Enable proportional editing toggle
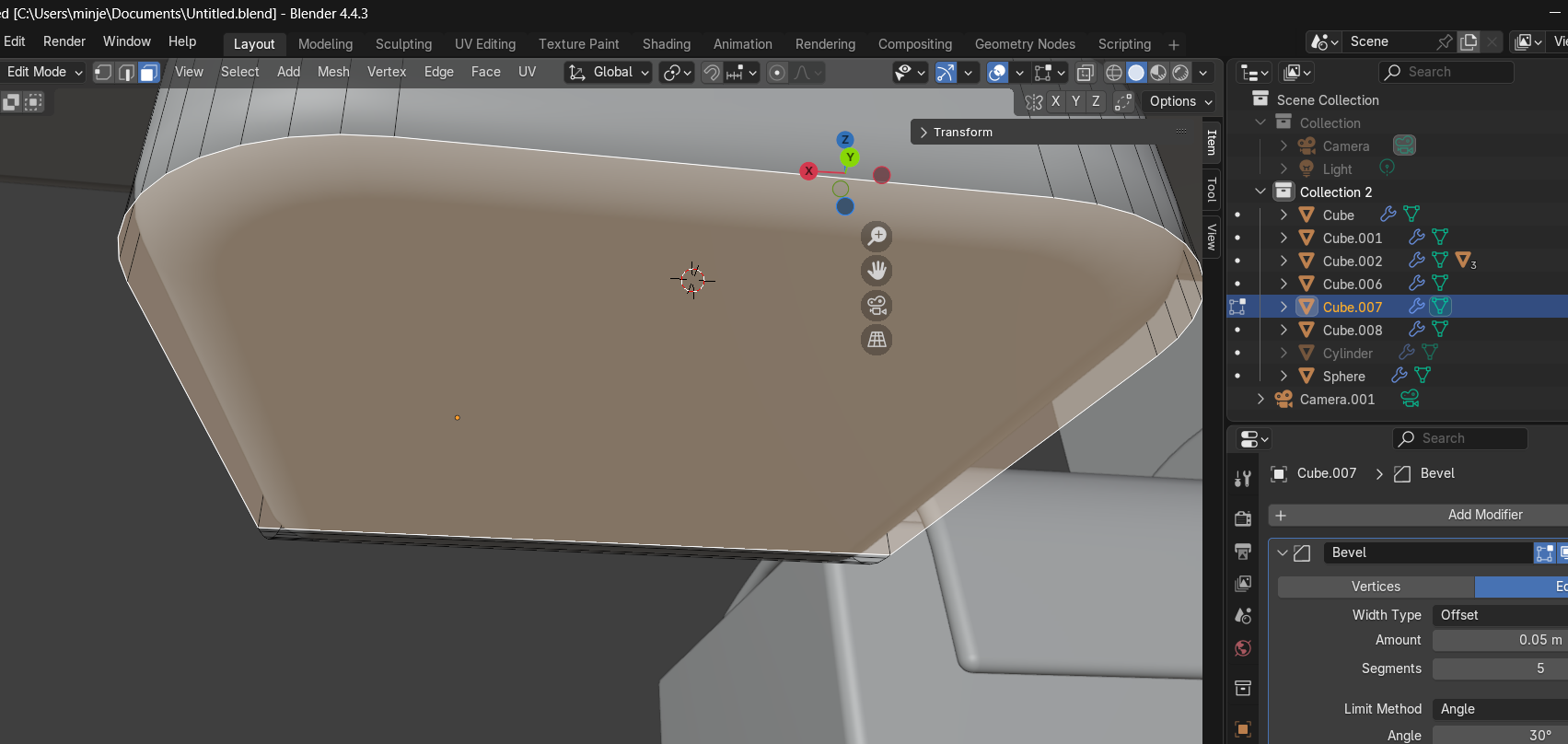The width and height of the screenshot is (1568, 744). [x=777, y=73]
